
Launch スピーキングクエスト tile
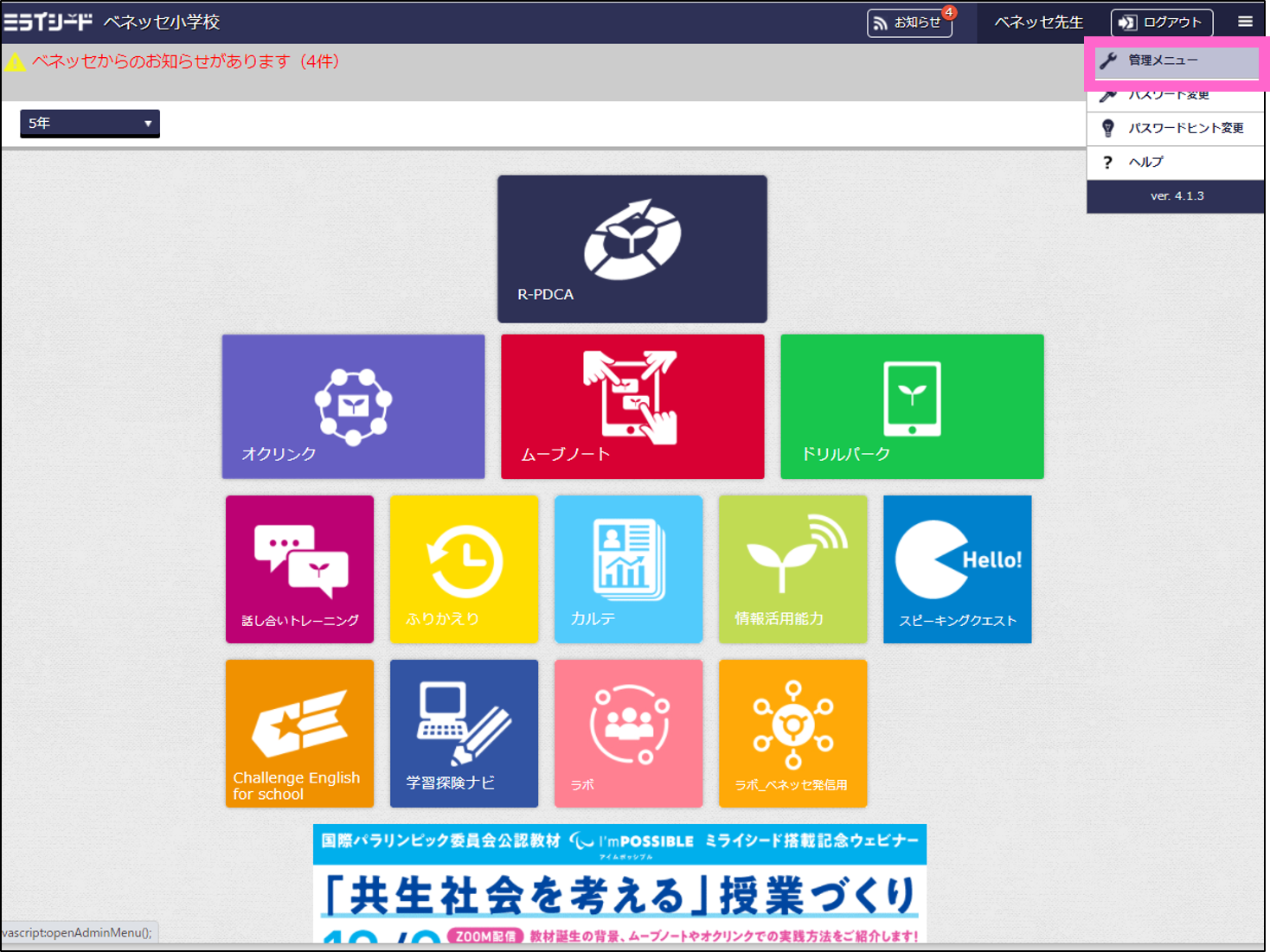tap(957, 569)
